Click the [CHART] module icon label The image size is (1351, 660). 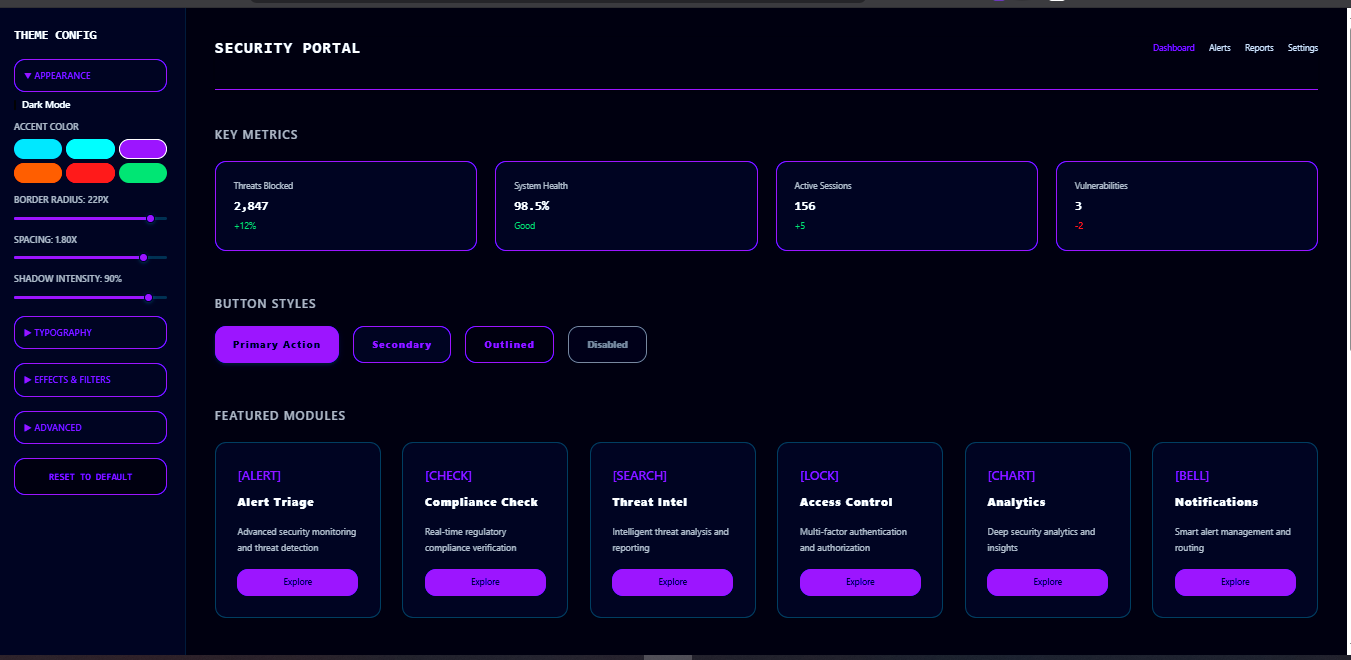(x=1011, y=476)
